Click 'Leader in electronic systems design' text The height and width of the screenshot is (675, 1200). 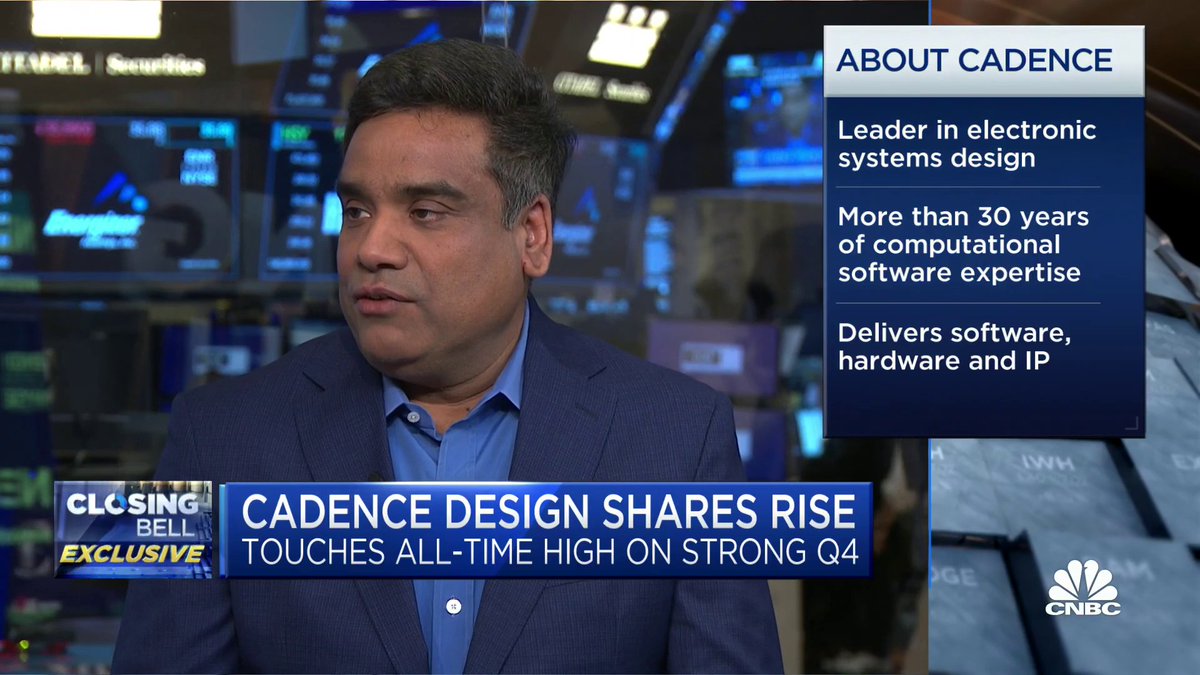tap(967, 144)
